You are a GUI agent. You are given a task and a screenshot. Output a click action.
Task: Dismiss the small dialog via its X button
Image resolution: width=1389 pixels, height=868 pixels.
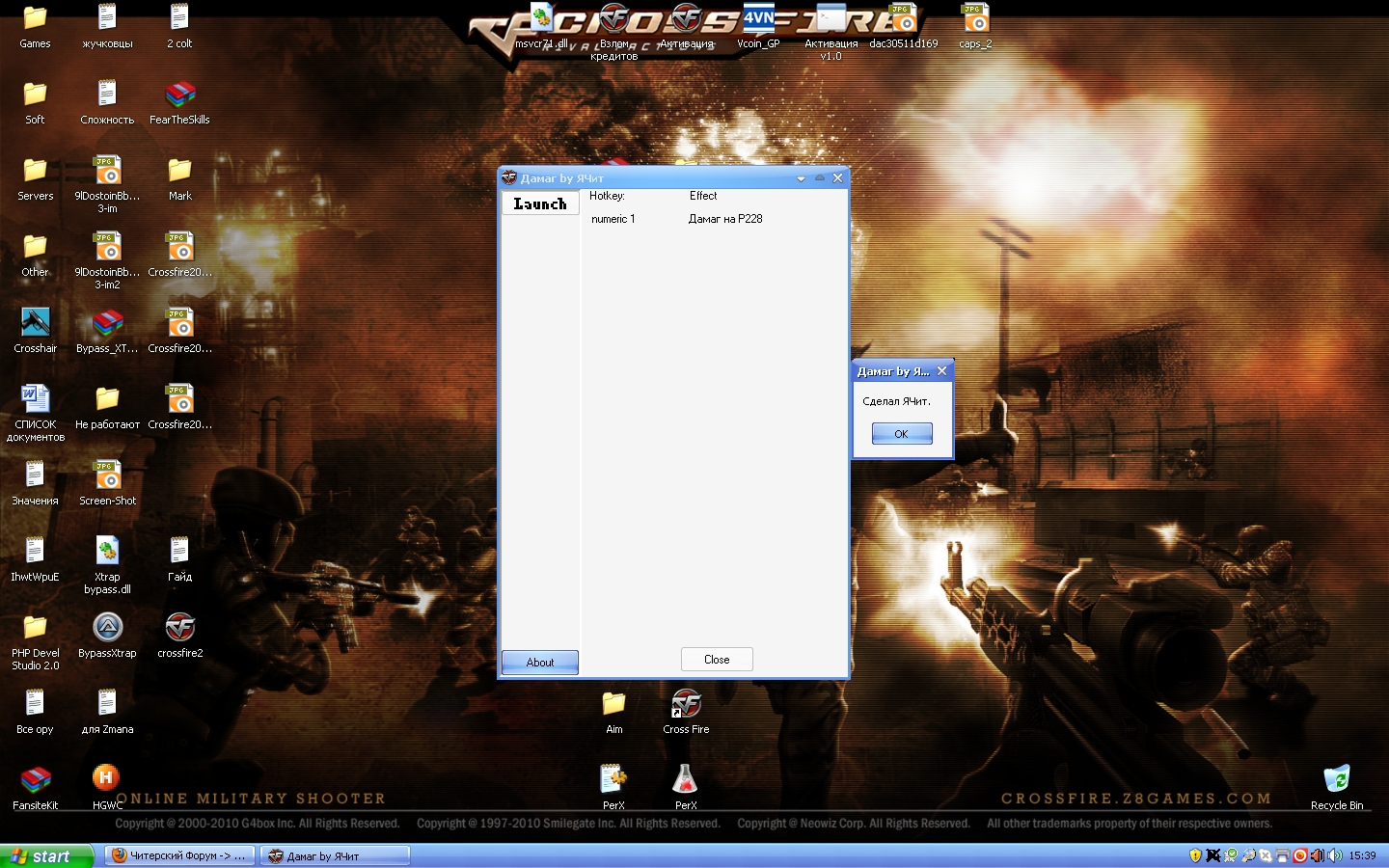click(942, 370)
